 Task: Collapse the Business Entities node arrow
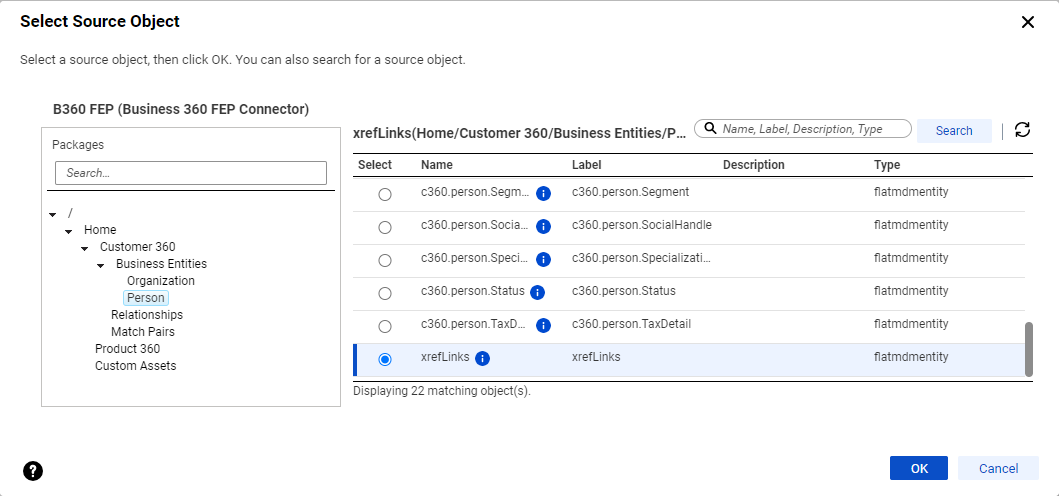101,265
